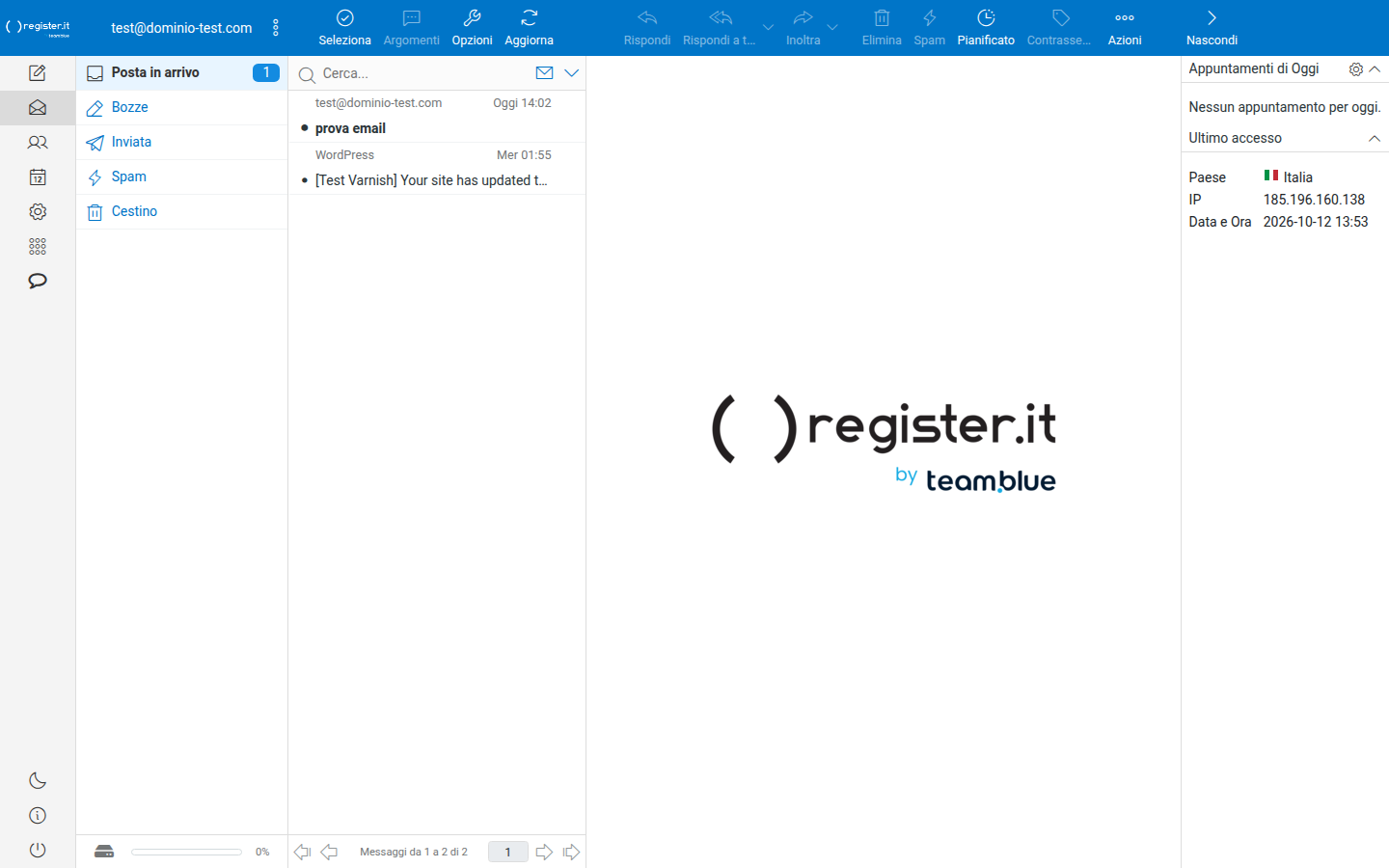Open the Calendar section in sidebar
The image size is (1389, 868).
tap(38, 177)
